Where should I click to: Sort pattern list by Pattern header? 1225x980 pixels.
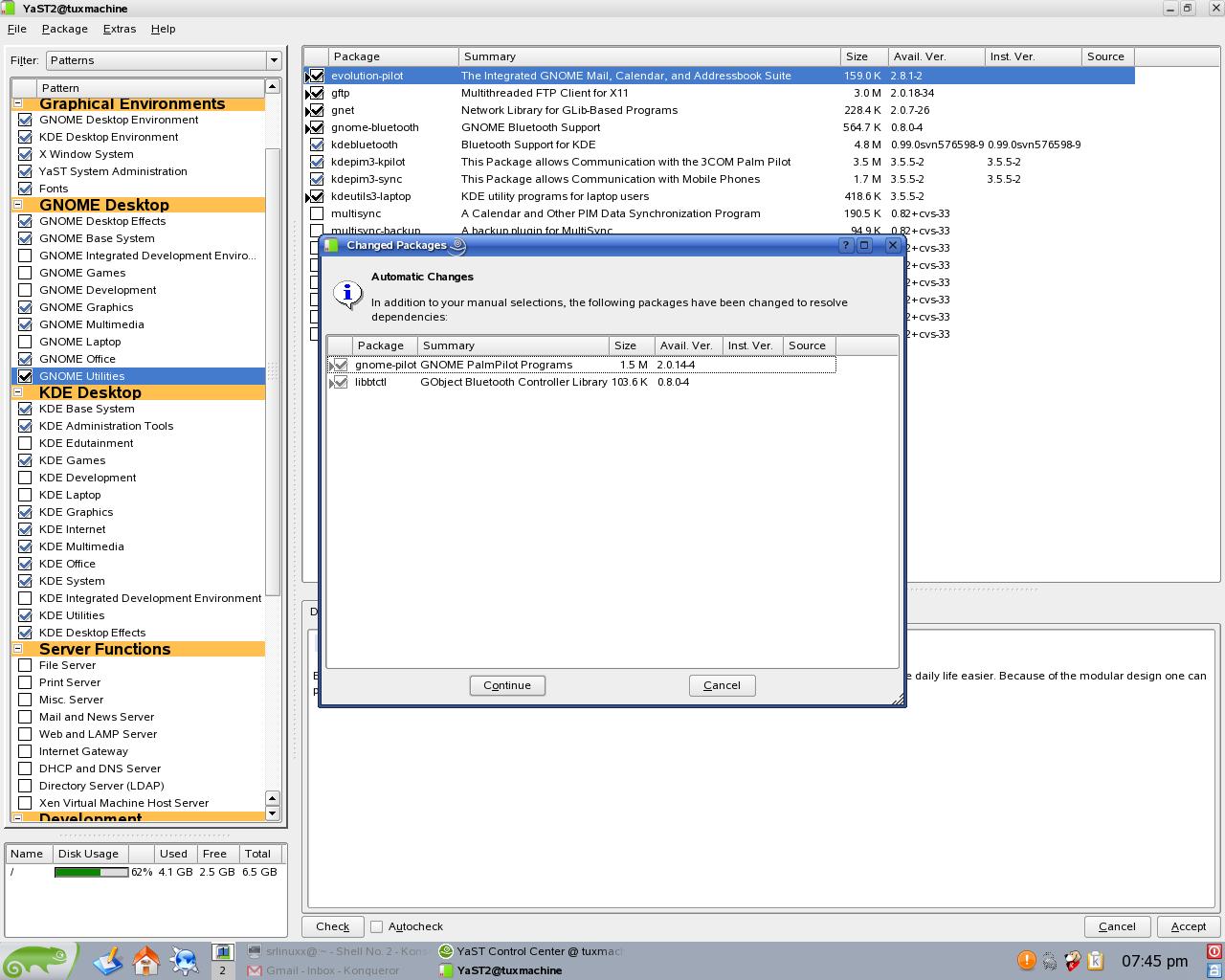[x=150, y=87]
